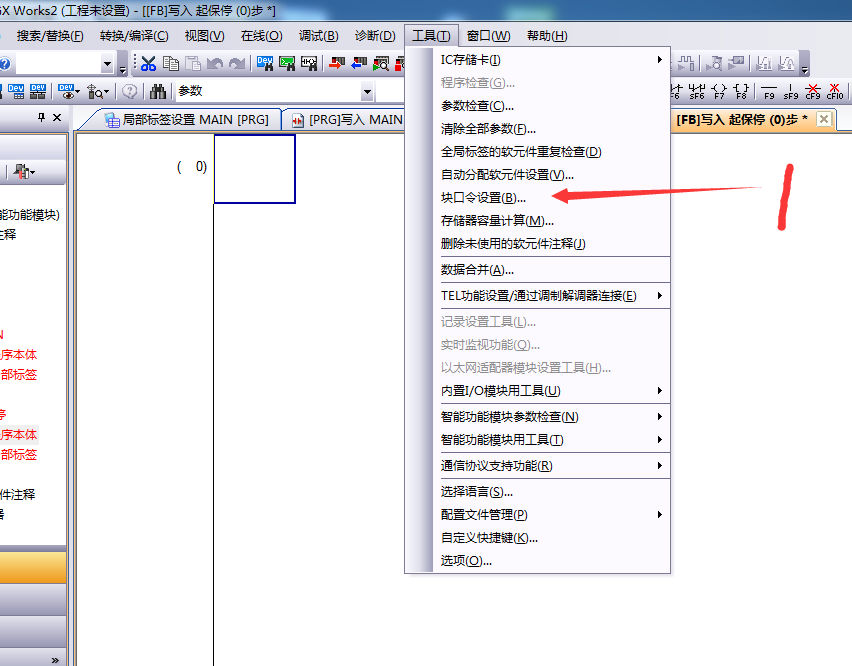852x666 pixels.
Task: Click the binoculars find device icon
Action: pos(158,92)
